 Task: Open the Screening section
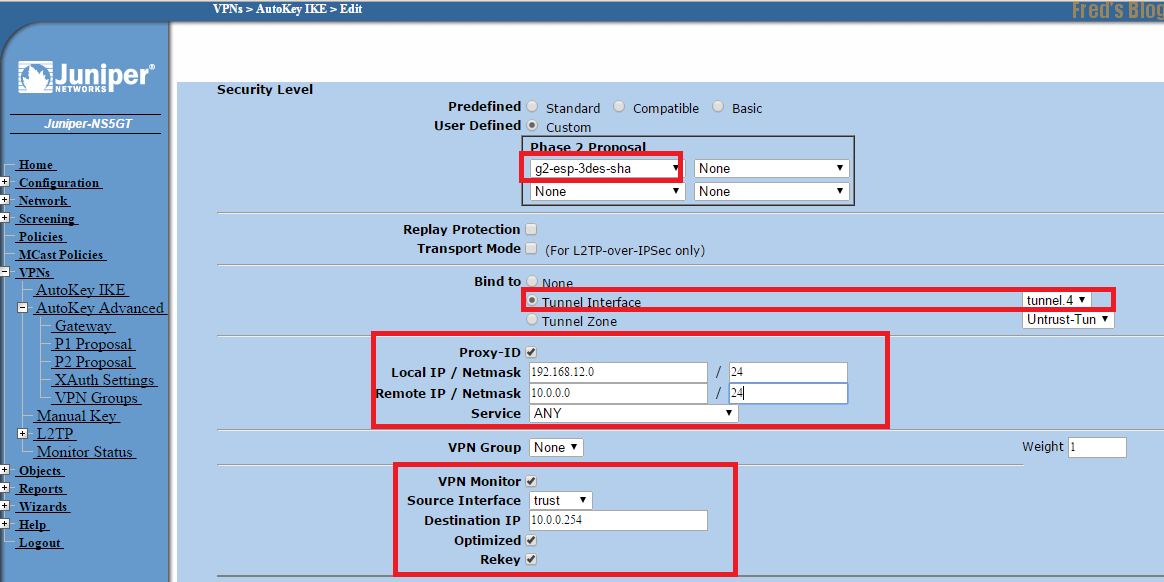(47, 219)
